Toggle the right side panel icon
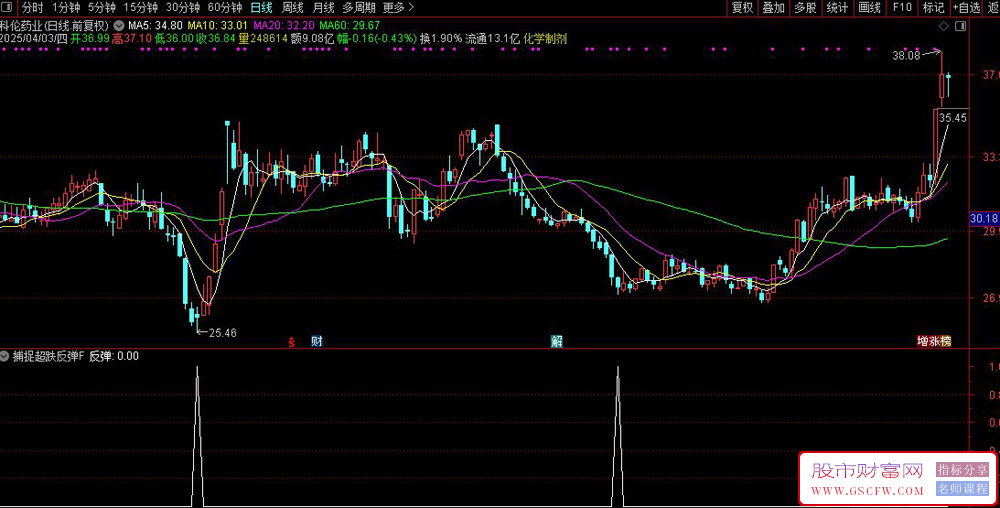The image size is (1000, 508). (960, 26)
